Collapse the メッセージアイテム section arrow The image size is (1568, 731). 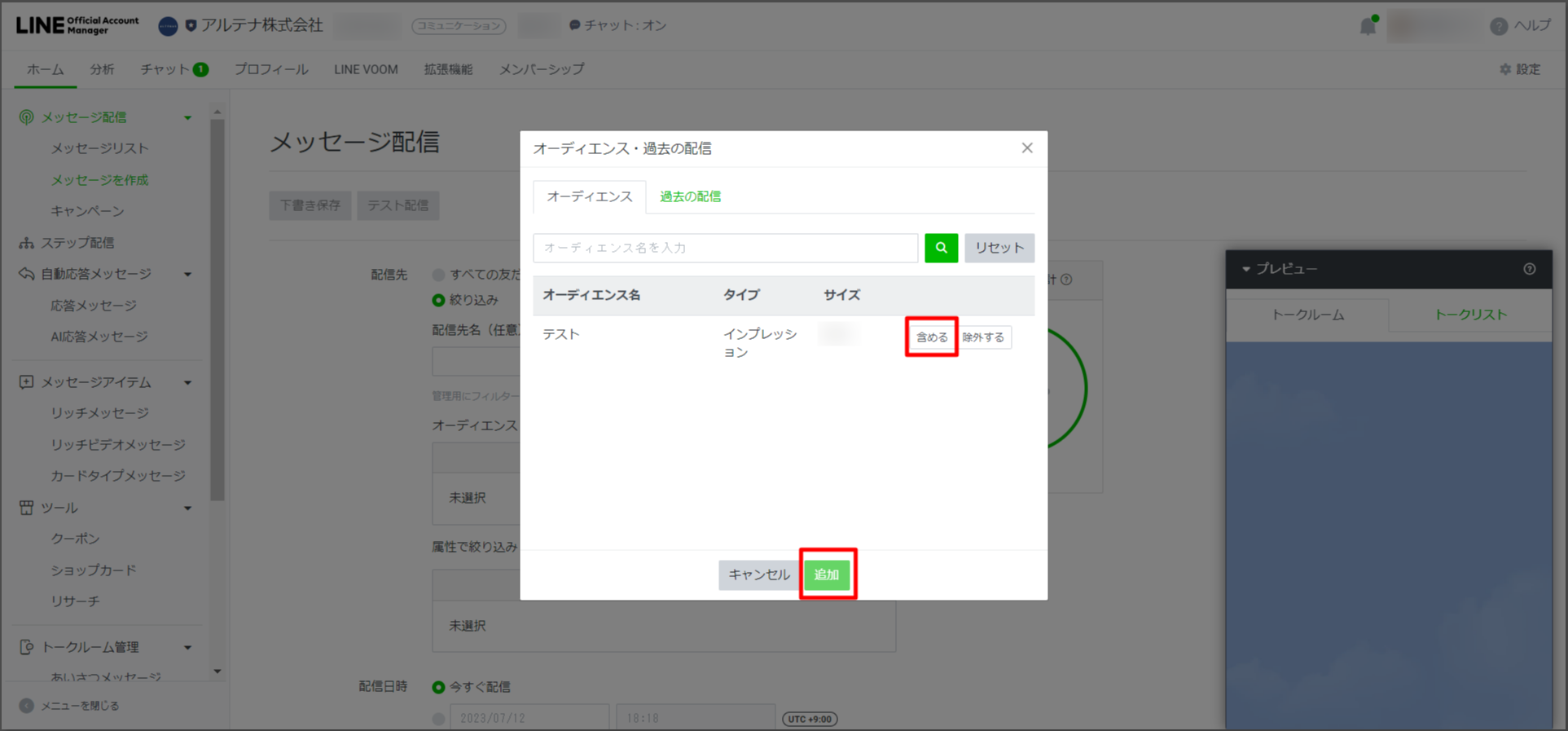(x=188, y=382)
